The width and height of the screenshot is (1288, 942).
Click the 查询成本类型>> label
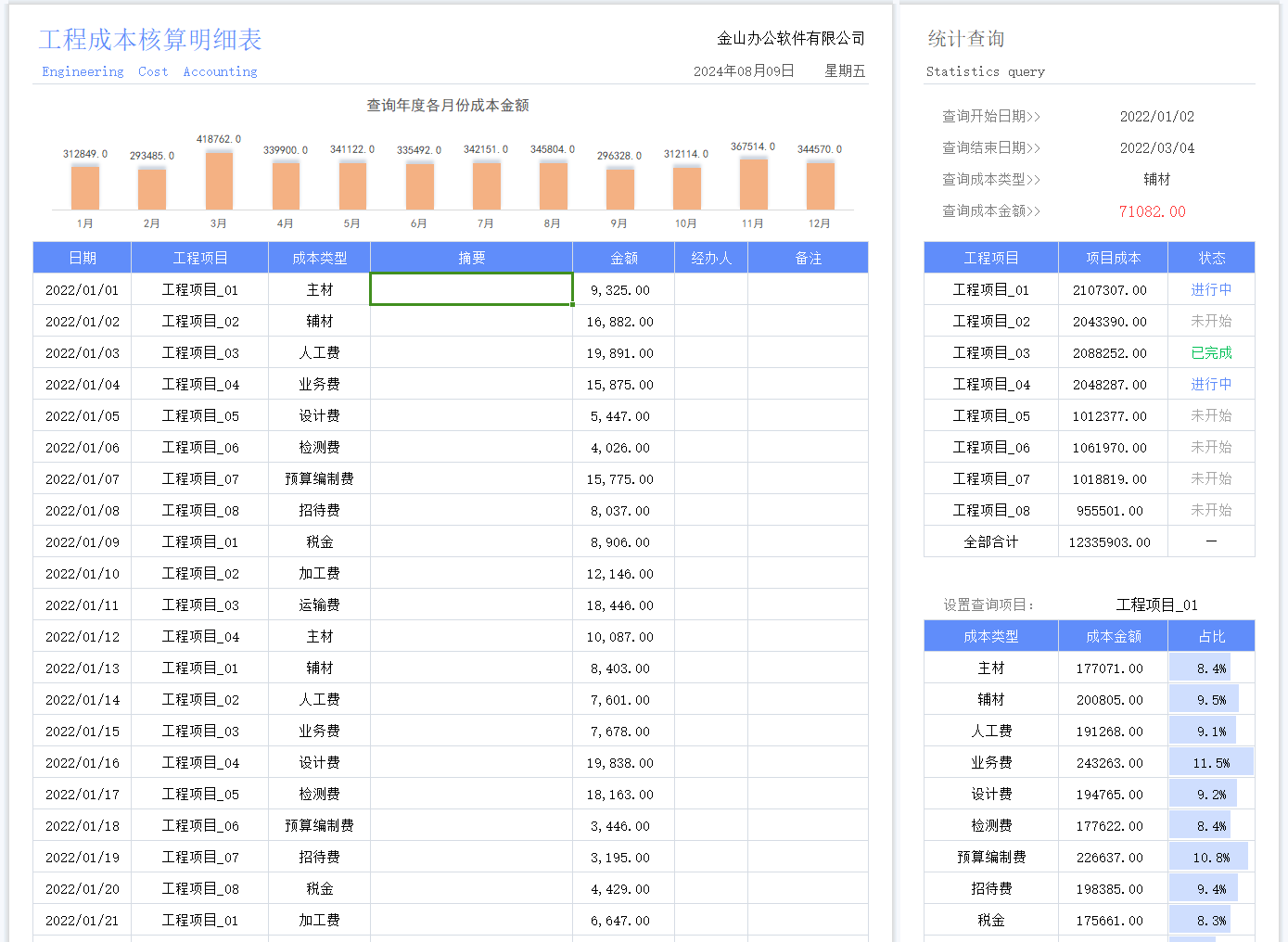pos(991,179)
